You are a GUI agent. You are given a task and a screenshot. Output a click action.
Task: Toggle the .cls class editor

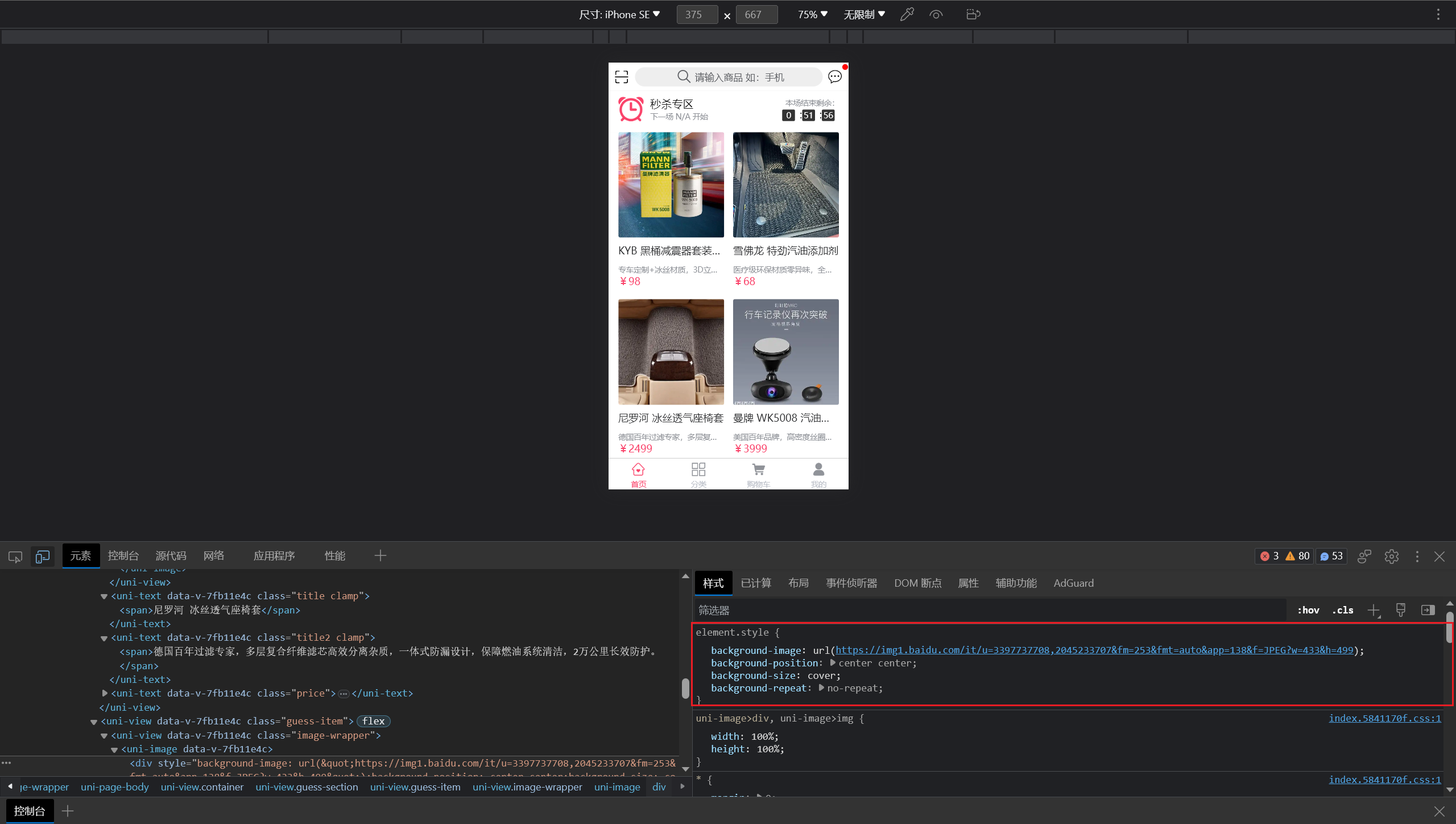click(x=1343, y=610)
